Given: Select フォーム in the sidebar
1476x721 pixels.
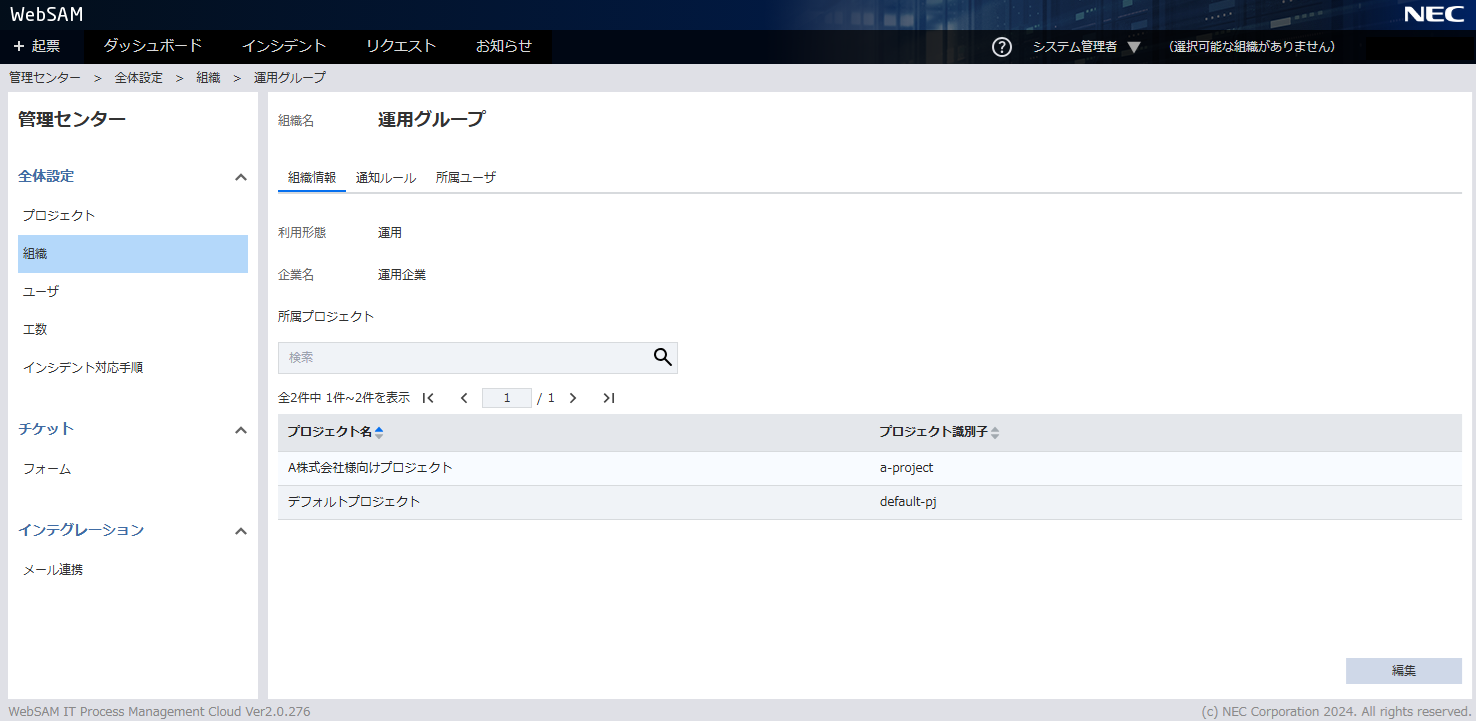Looking at the screenshot, I should (133, 469).
